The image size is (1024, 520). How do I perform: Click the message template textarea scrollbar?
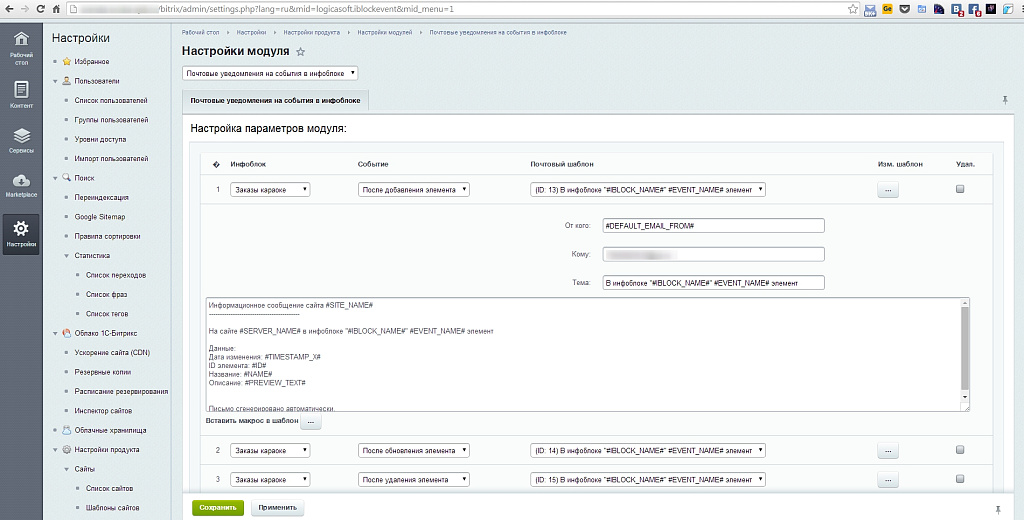(964, 352)
